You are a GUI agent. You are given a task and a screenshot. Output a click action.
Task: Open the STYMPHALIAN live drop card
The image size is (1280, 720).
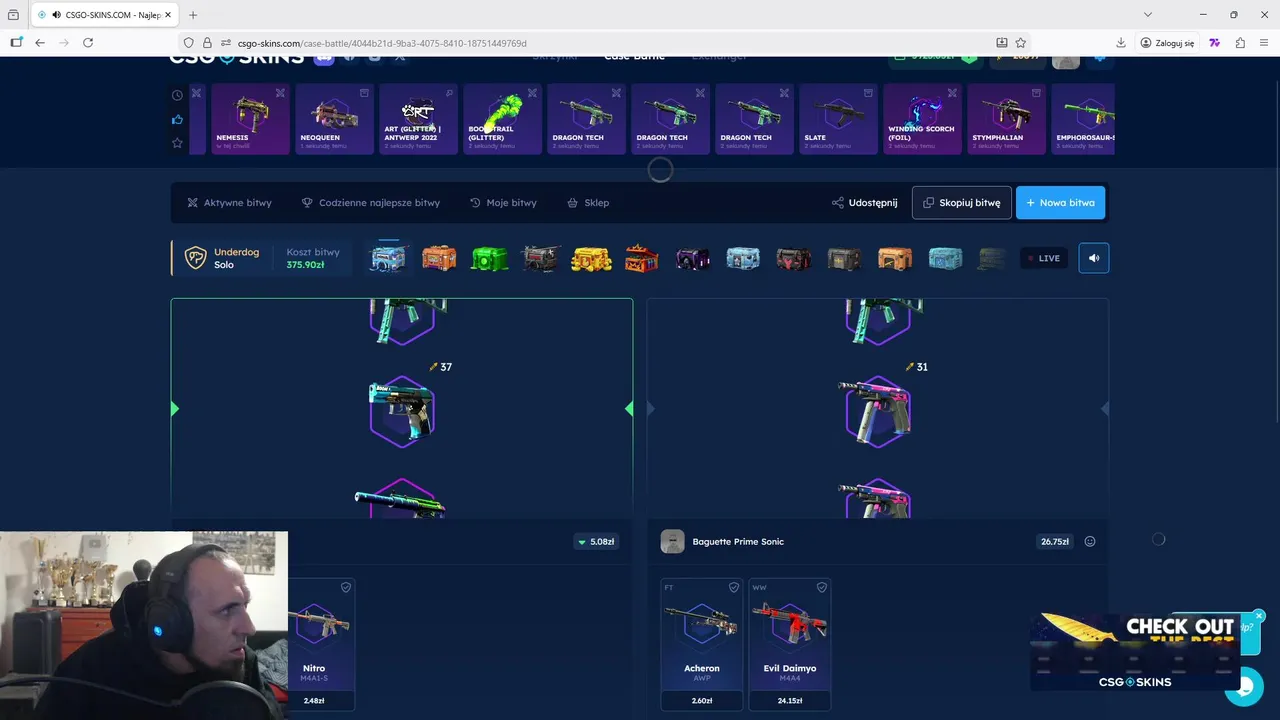coord(1006,119)
